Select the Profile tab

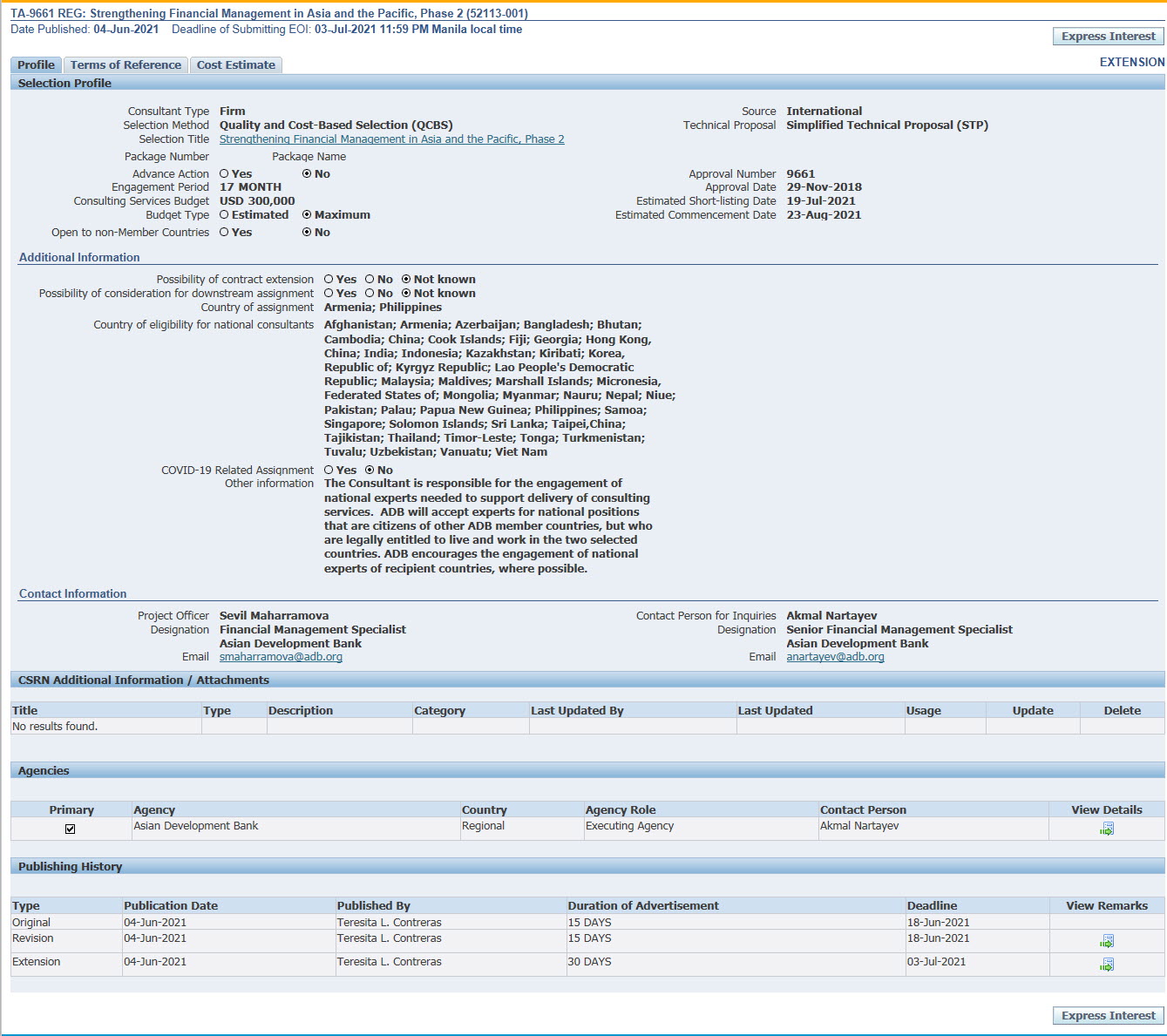coord(36,65)
